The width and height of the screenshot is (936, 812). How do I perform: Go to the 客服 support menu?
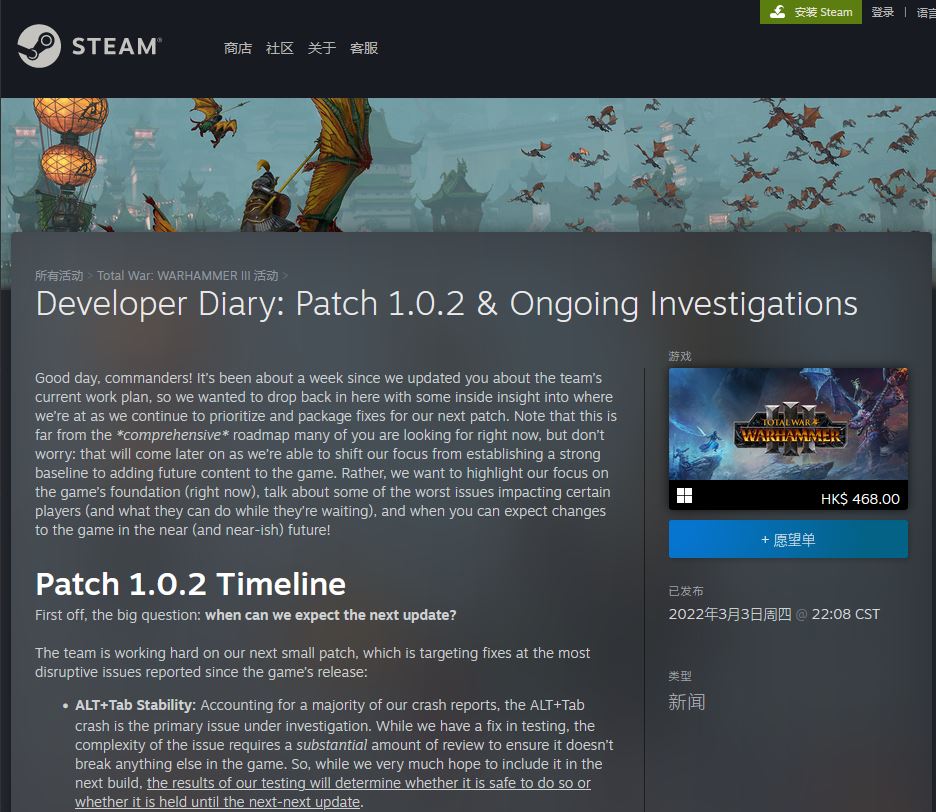click(x=364, y=48)
